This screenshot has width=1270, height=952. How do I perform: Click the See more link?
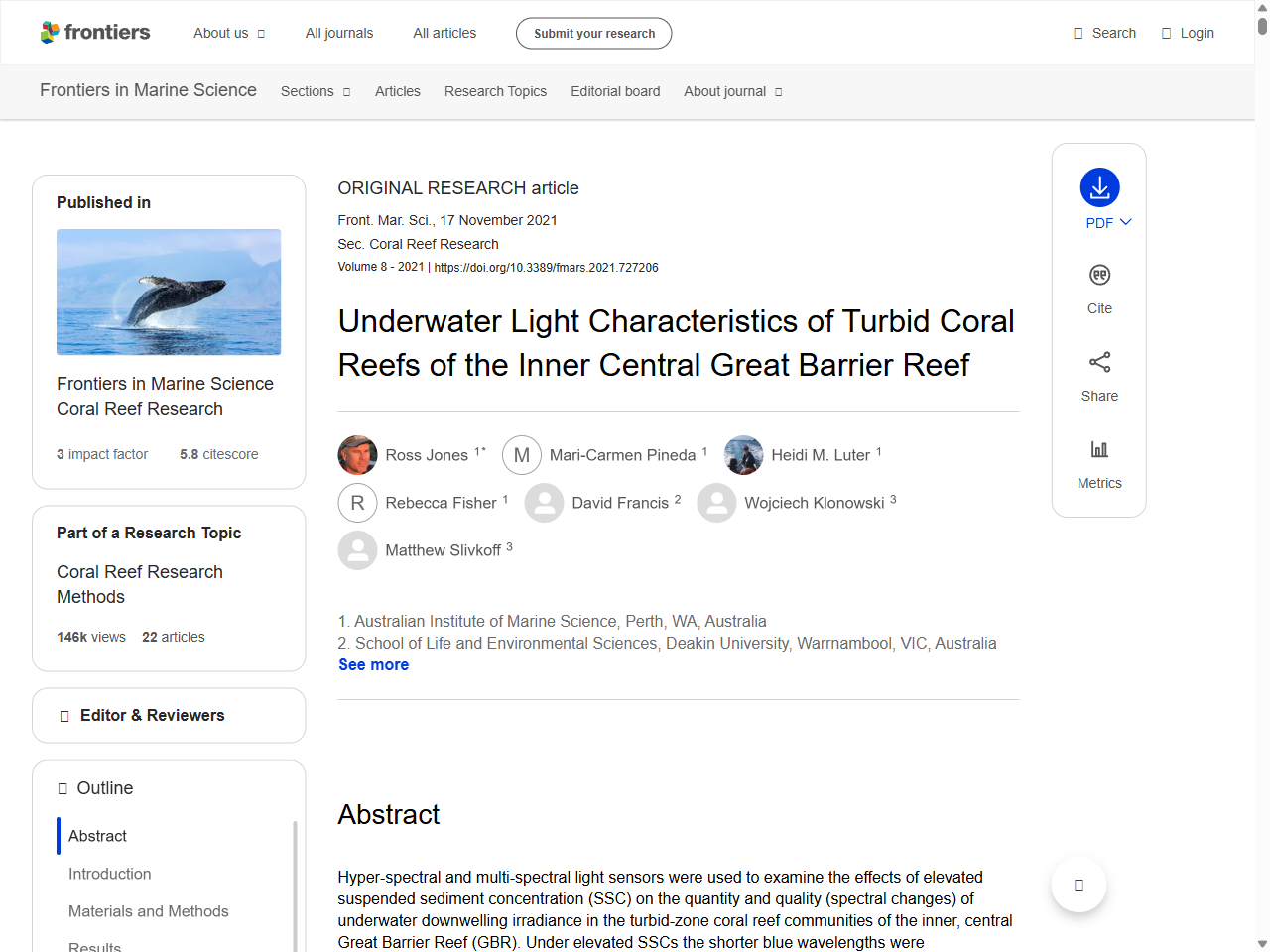[373, 664]
